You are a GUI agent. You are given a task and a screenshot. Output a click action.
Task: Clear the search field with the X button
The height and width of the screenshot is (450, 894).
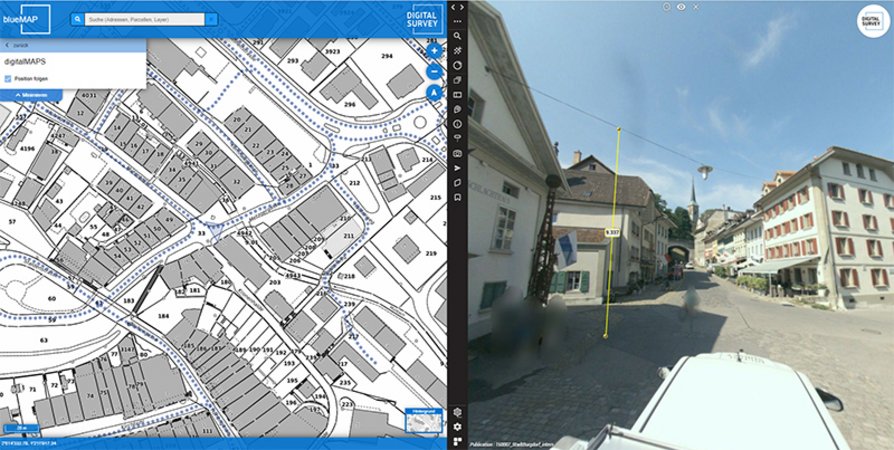[x=211, y=19]
